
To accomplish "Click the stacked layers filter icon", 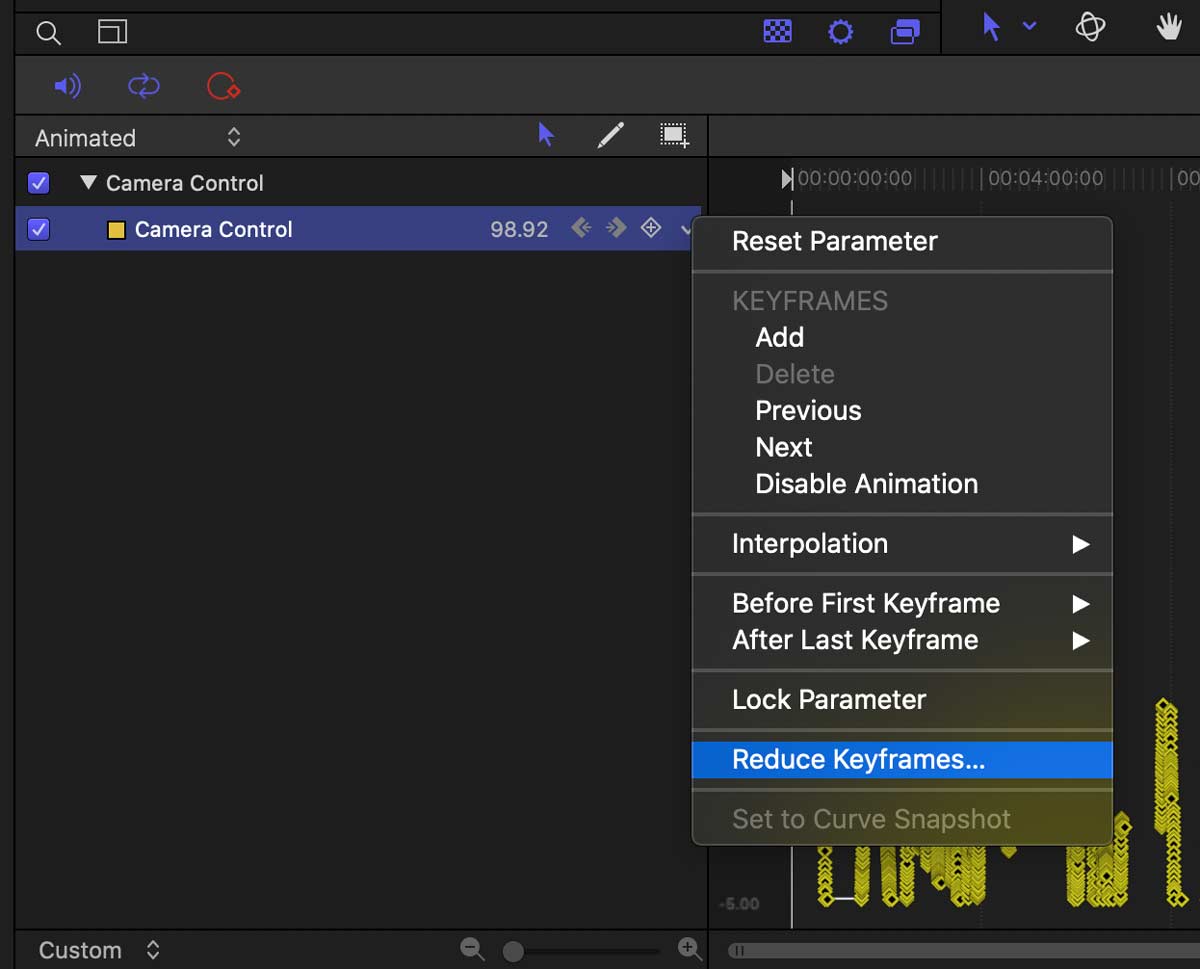I will tap(905, 32).
